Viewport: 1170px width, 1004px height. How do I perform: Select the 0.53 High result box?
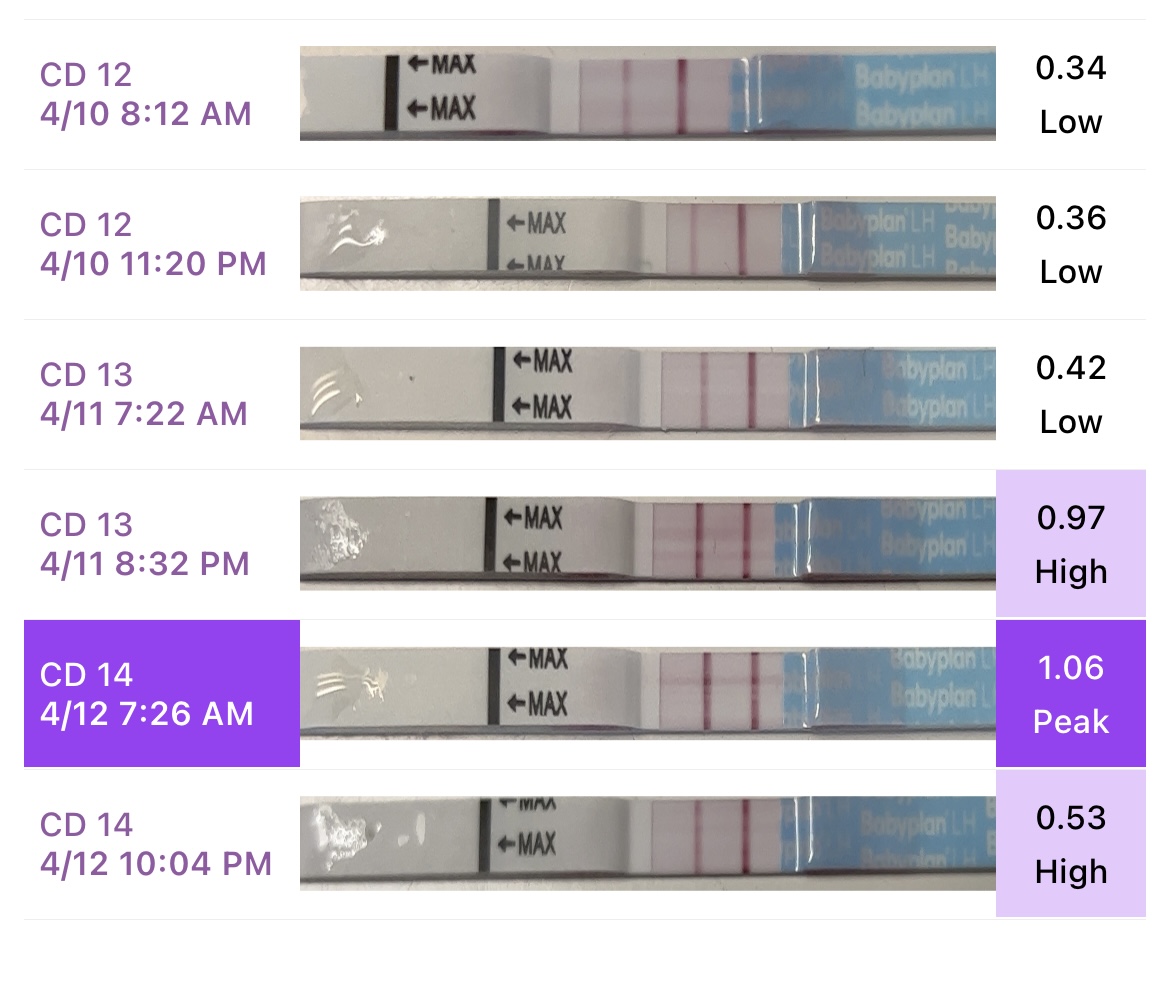click(x=1070, y=844)
